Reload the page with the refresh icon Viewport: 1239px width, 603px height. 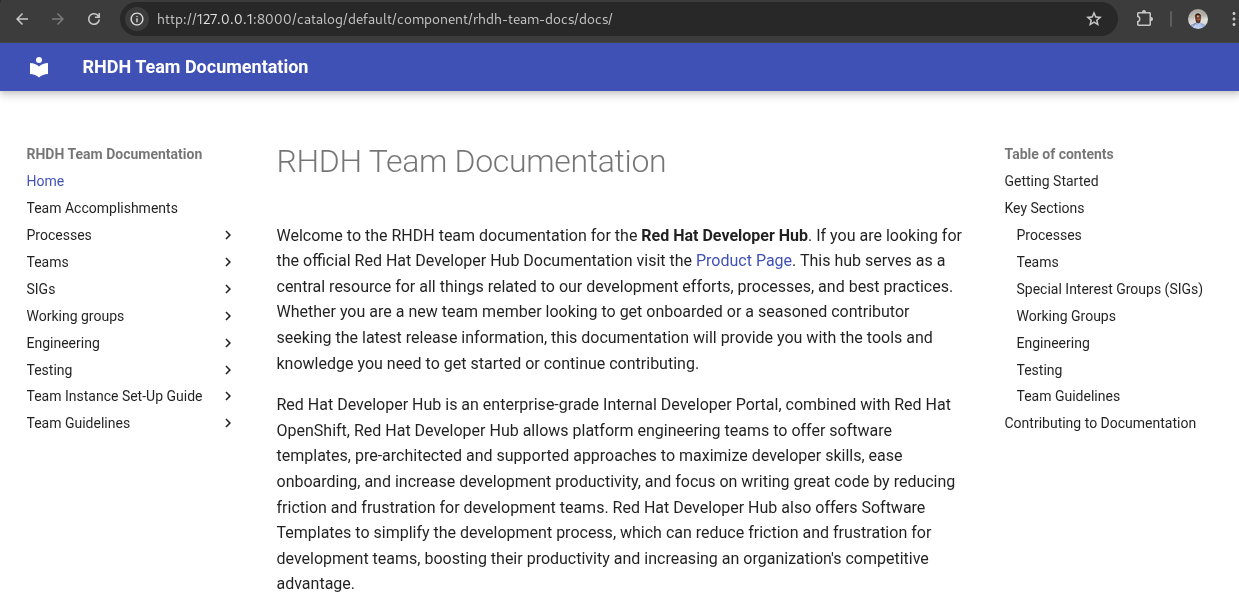94,19
